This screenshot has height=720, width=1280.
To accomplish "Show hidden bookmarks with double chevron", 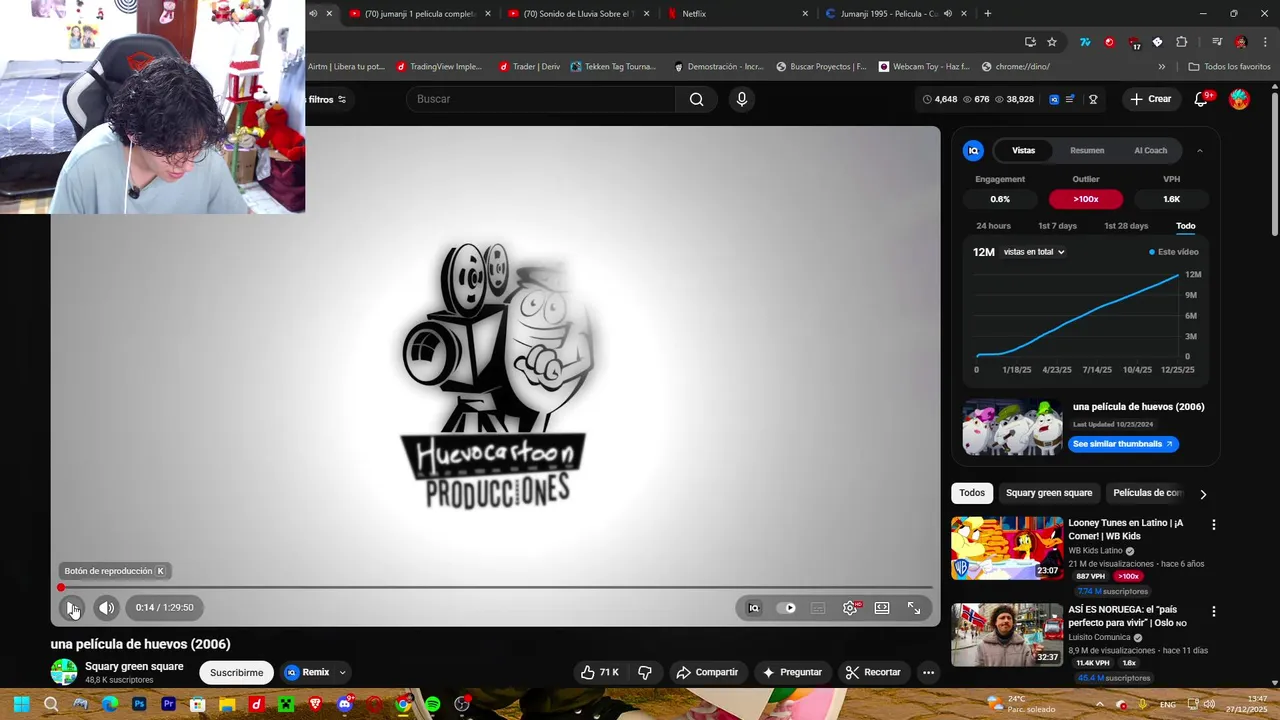I will click(1162, 67).
